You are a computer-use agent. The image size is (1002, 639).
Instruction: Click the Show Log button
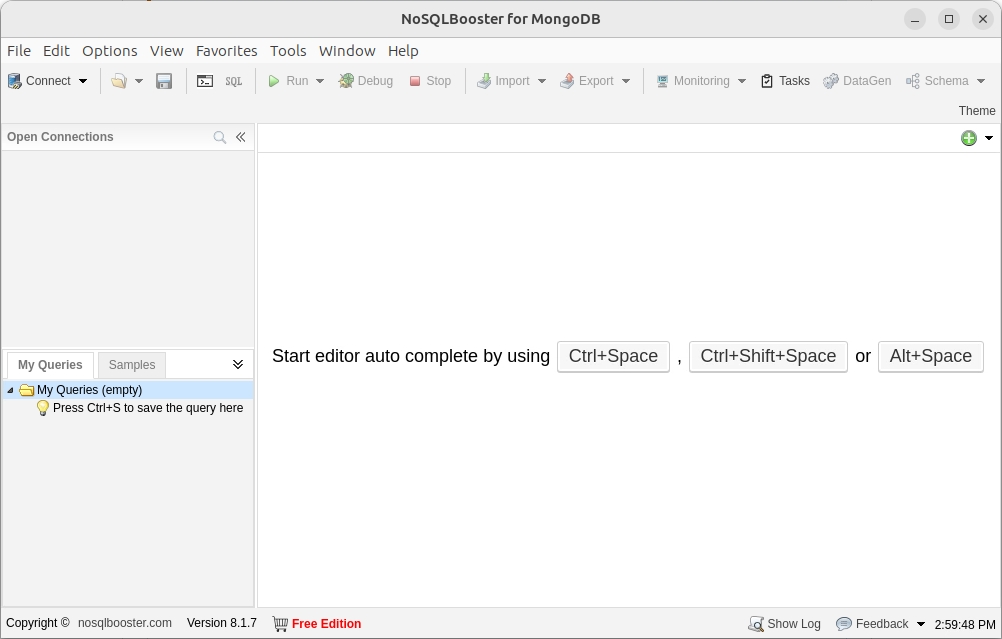coord(785,624)
